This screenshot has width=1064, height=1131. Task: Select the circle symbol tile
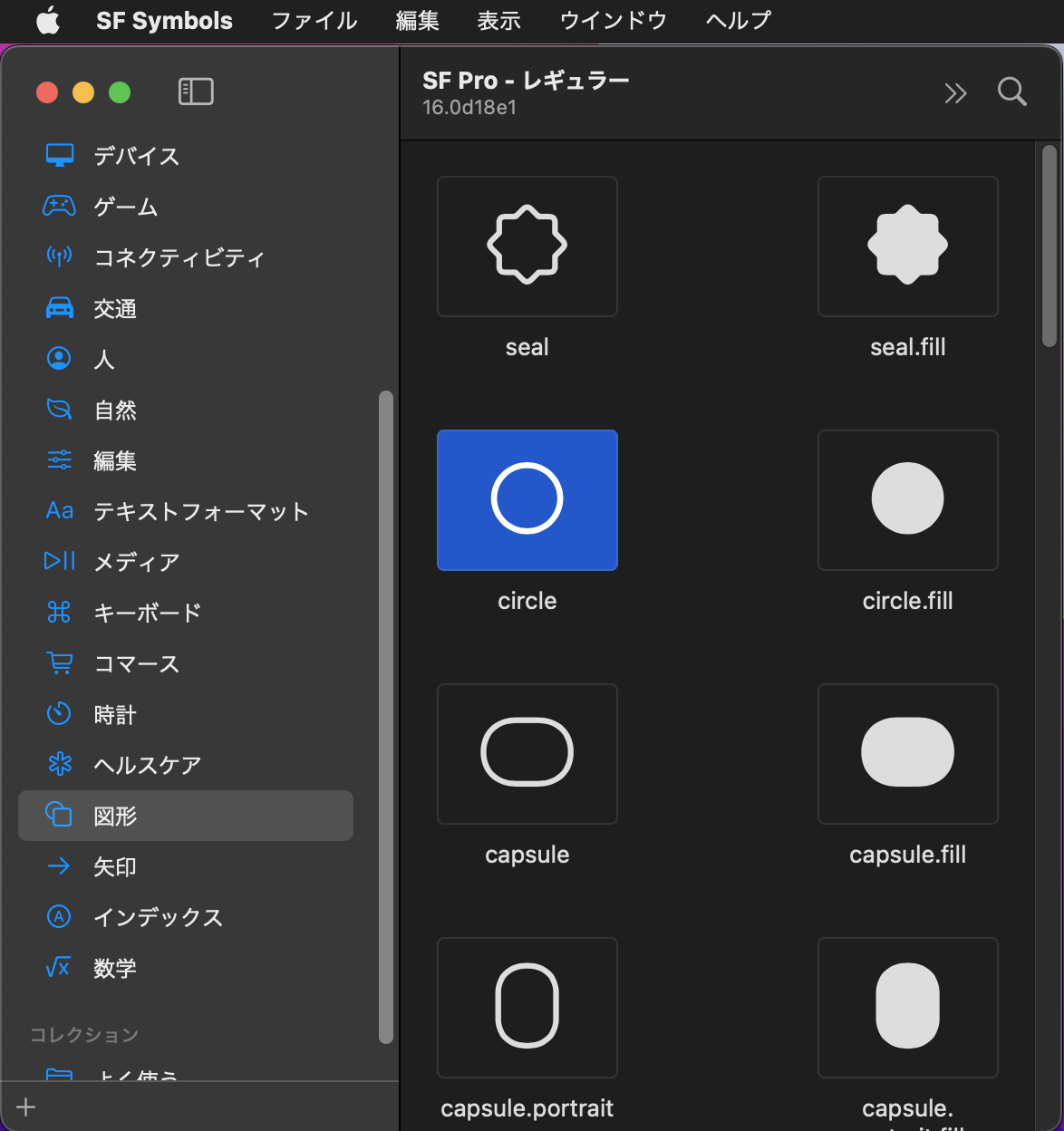[x=527, y=500]
